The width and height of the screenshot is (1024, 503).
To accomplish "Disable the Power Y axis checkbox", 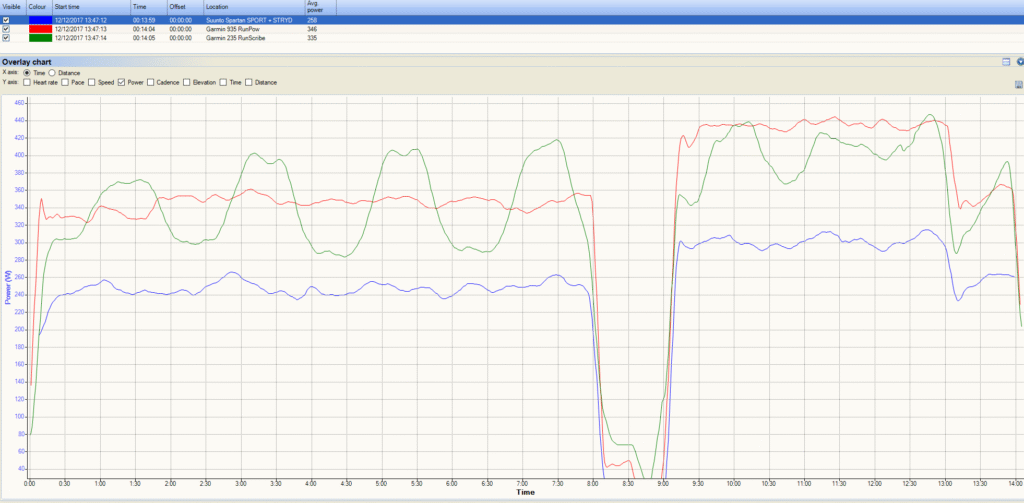I will pyautogui.click(x=121, y=83).
